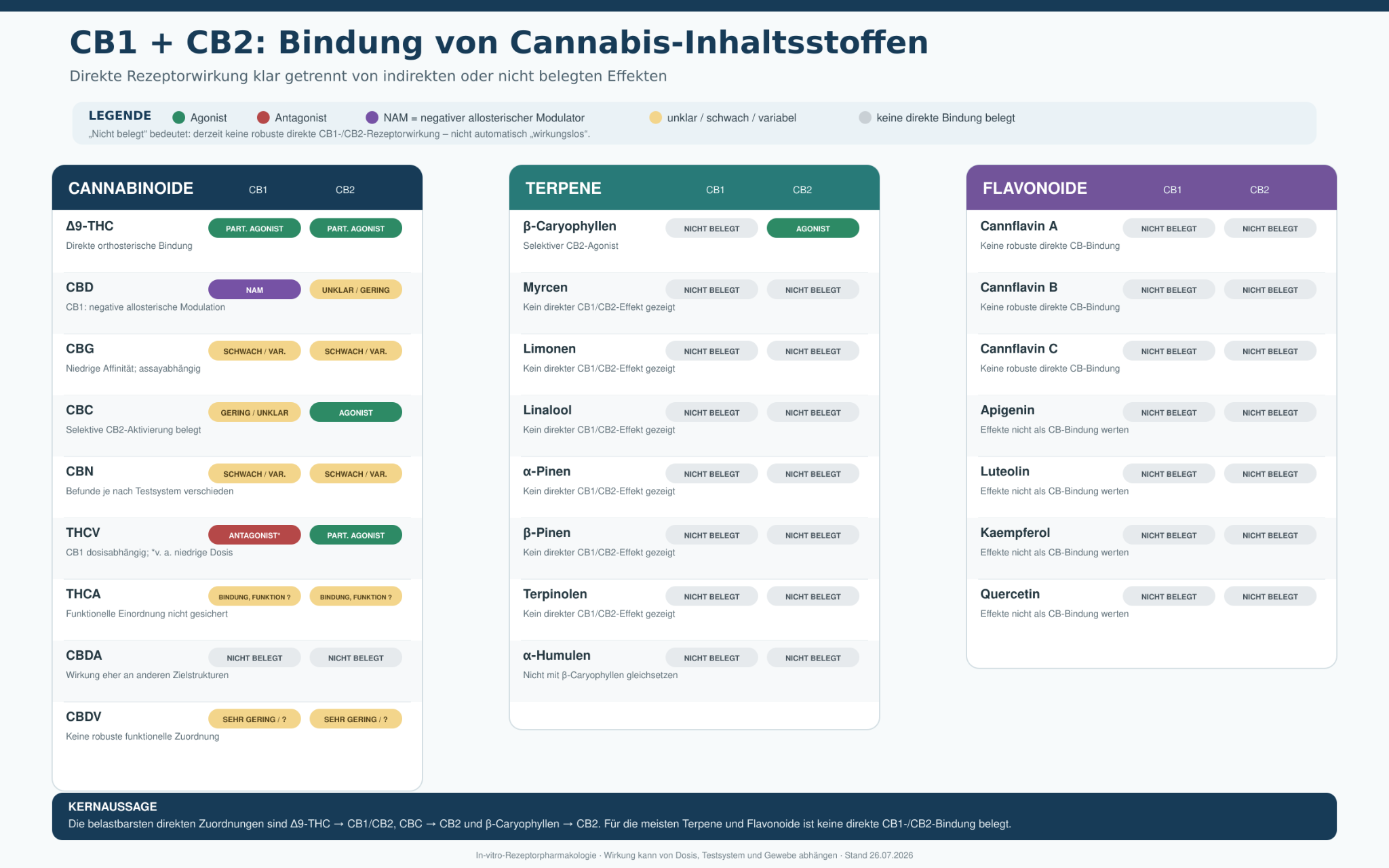Viewport: 1389px width, 868px height.
Task: Click THCV's CB2 'PART. AGONIST' pill
Action: 356,535
